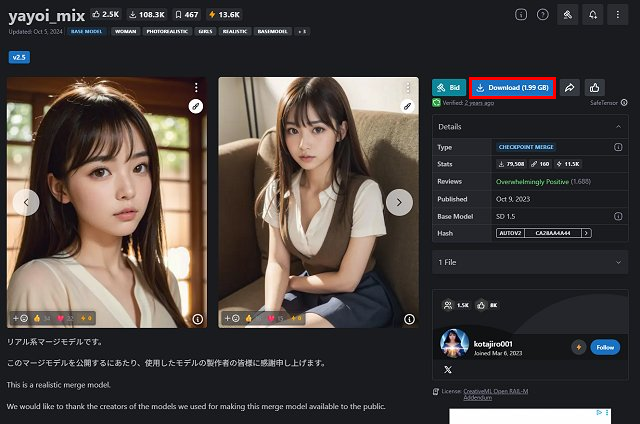Show next image with right arrow
Screen dimensions: 640x424
click(399, 202)
